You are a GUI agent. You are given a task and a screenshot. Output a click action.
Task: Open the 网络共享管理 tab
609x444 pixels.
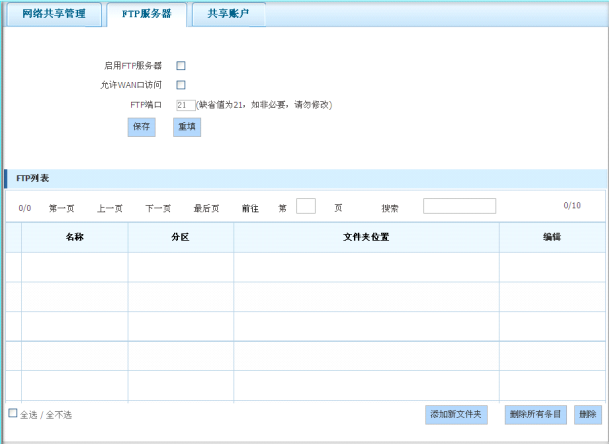point(55,14)
